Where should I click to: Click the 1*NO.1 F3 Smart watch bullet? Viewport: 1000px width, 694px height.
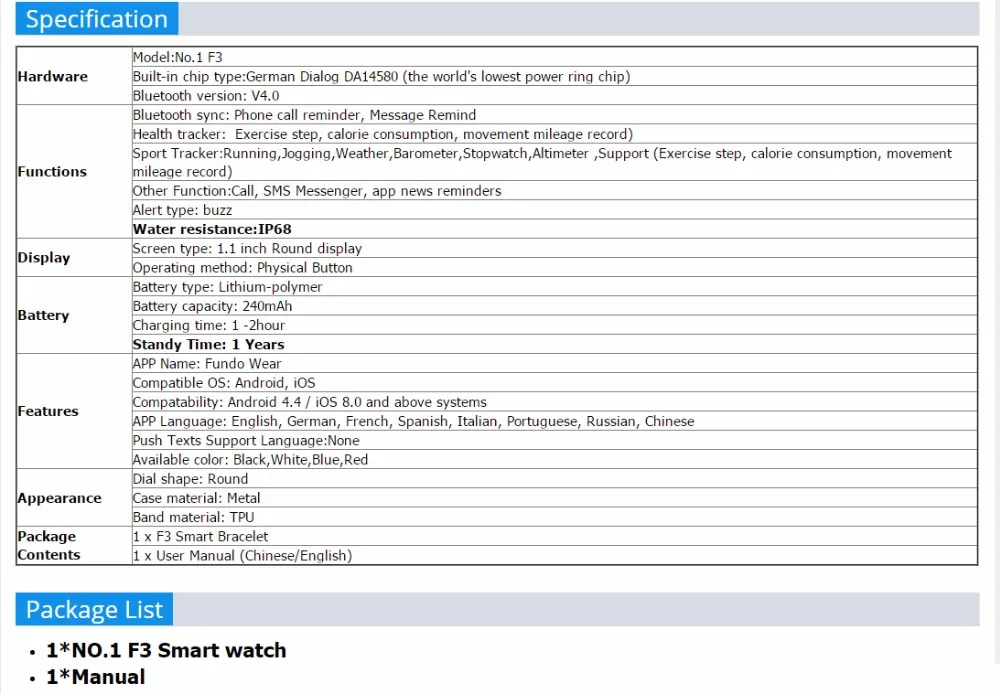pyautogui.click(x=166, y=650)
